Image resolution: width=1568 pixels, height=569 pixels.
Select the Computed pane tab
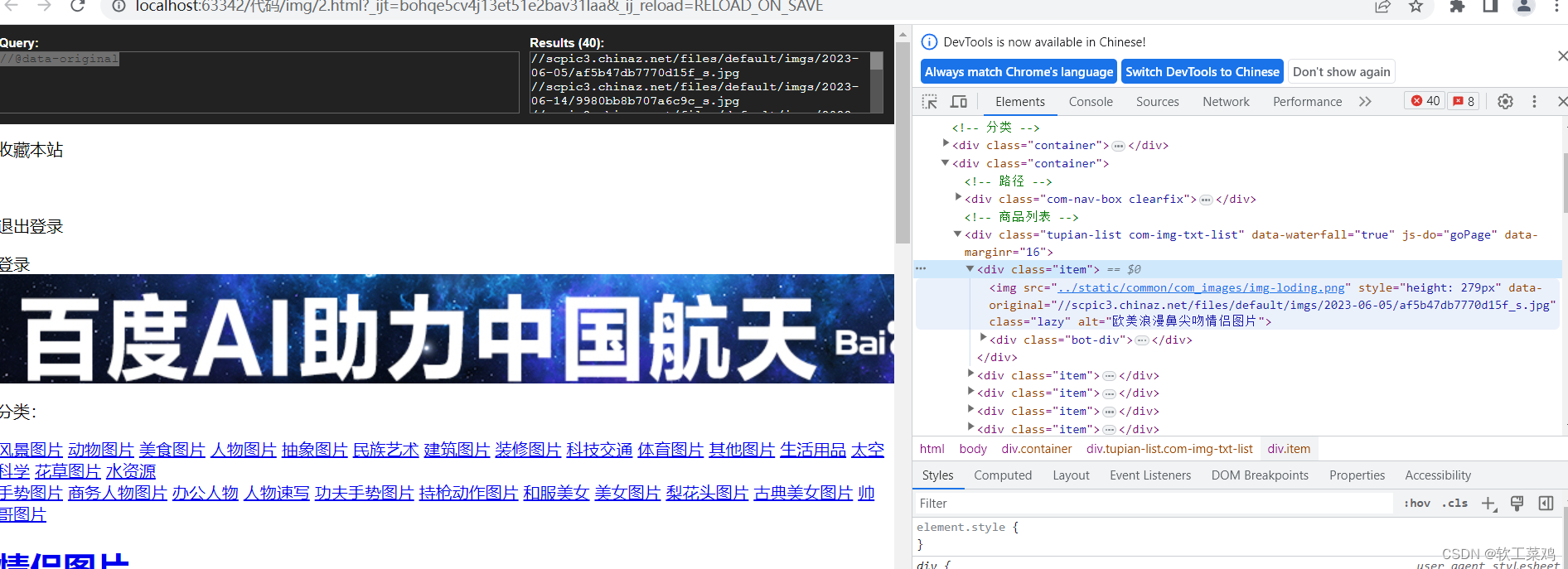point(1003,475)
